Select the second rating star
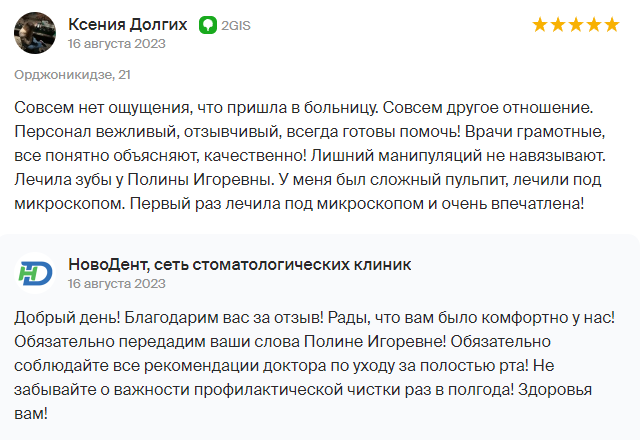This screenshot has height=440, width=643. click(x=558, y=25)
